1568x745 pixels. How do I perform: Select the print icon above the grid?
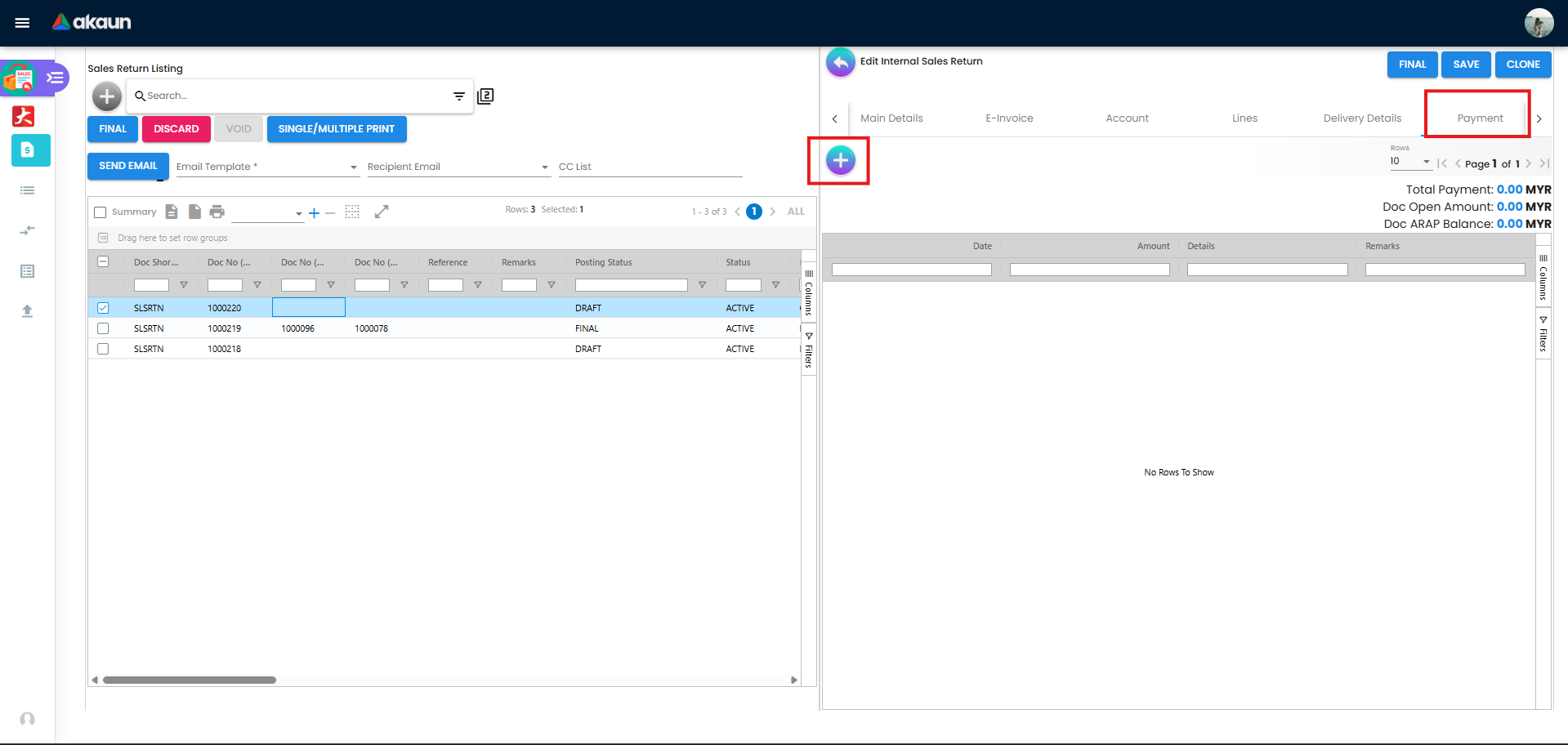(x=217, y=211)
